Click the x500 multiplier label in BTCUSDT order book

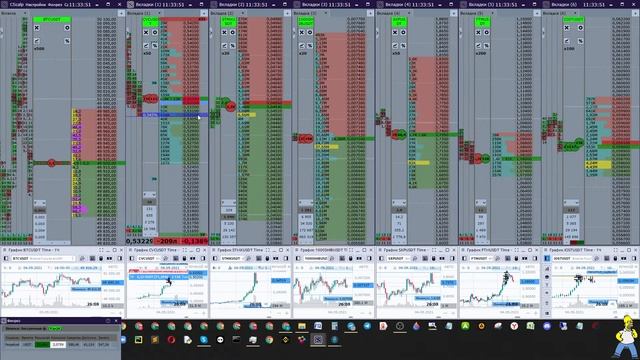point(39,49)
